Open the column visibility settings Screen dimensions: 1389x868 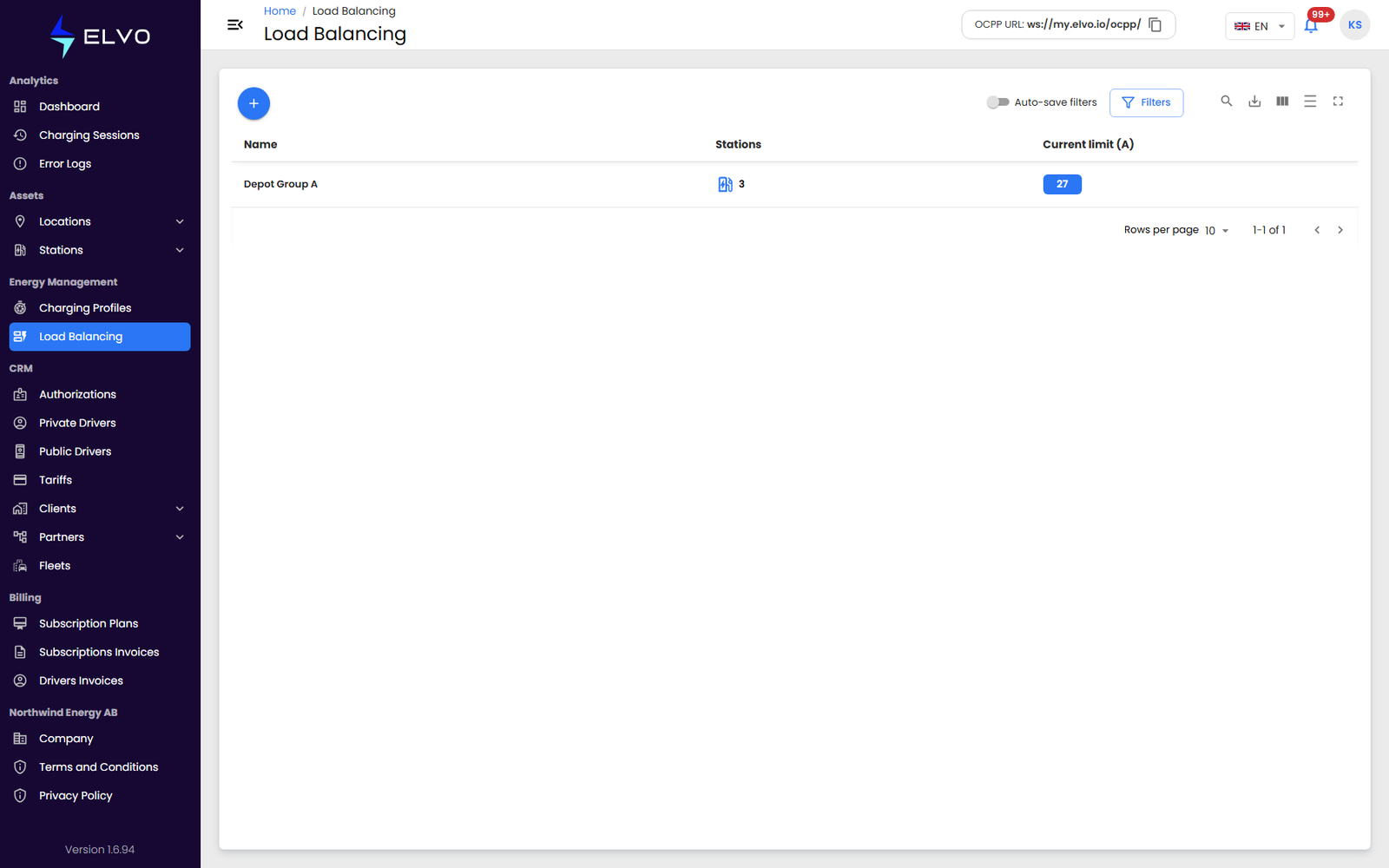[x=1282, y=102]
